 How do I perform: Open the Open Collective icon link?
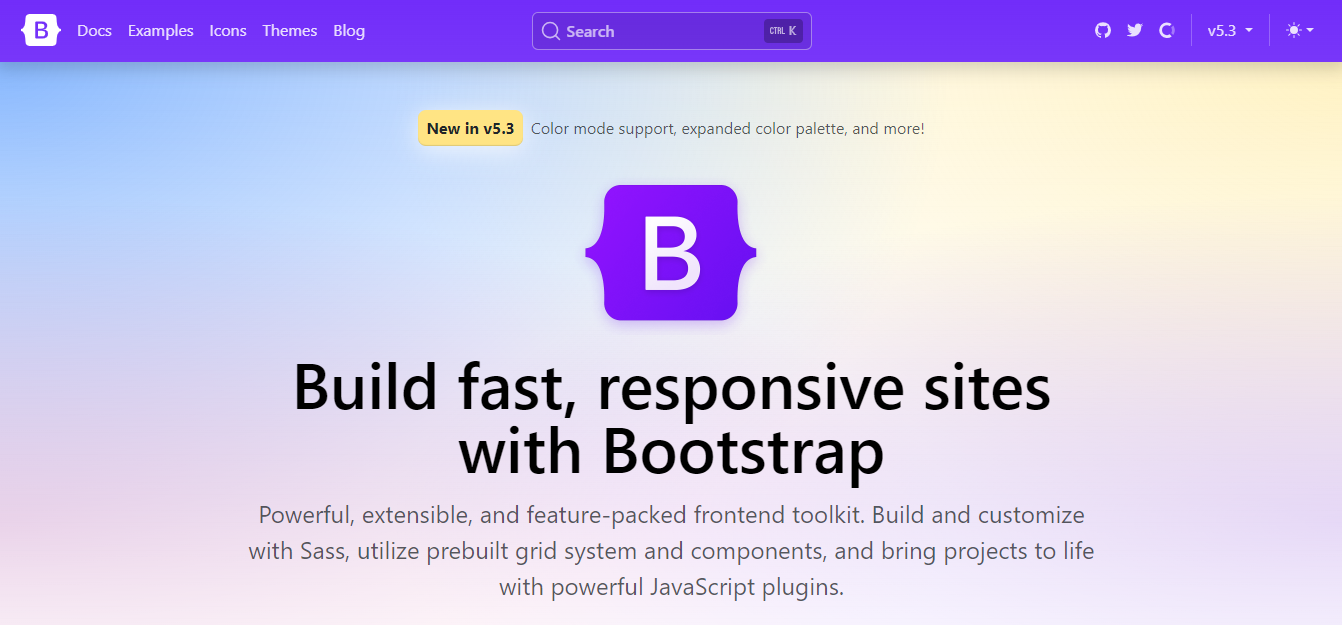[x=1166, y=31]
